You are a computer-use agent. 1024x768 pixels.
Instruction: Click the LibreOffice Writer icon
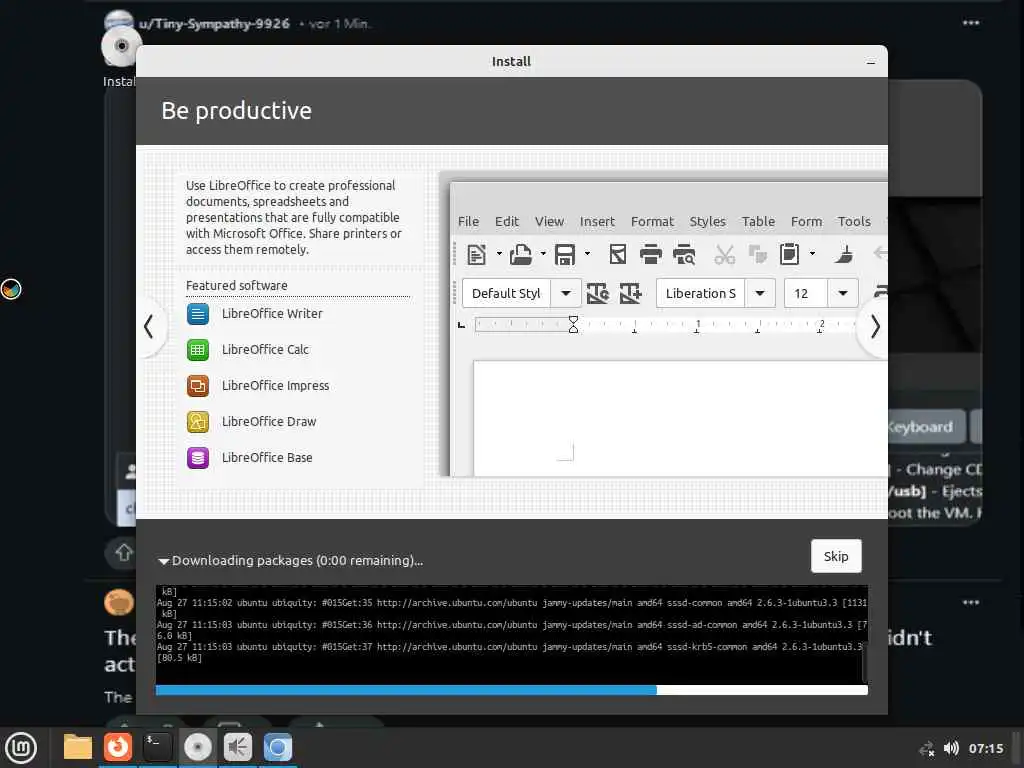click(198, 314)
